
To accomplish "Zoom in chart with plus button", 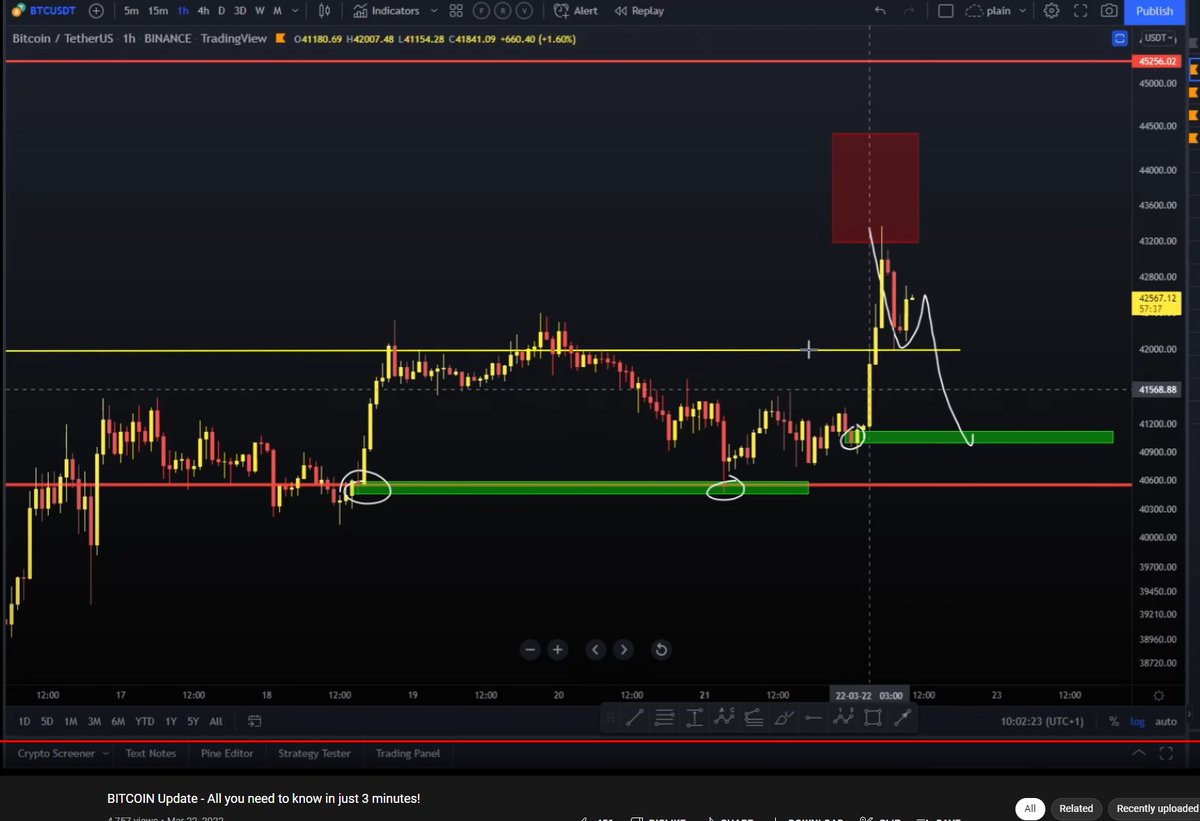I will tap(558, 649).
